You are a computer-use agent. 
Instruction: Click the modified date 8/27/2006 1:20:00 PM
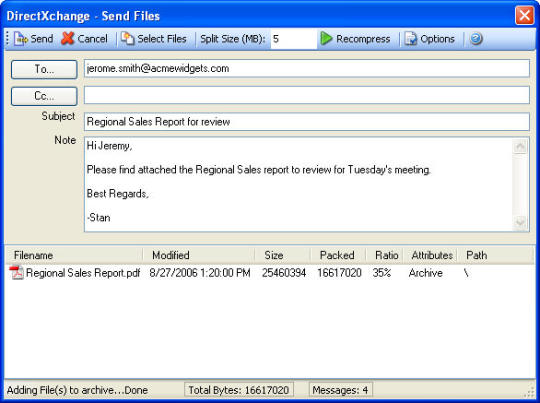coord(200,273)
